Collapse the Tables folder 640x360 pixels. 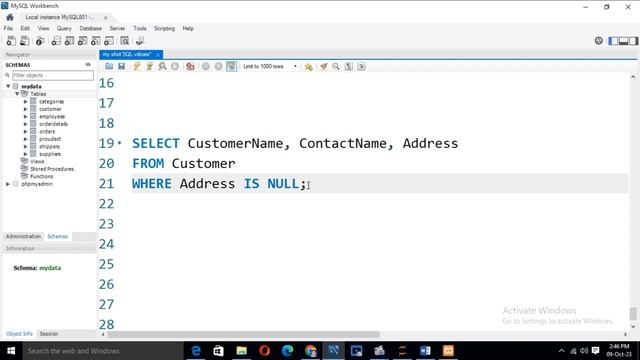[17, 94]
